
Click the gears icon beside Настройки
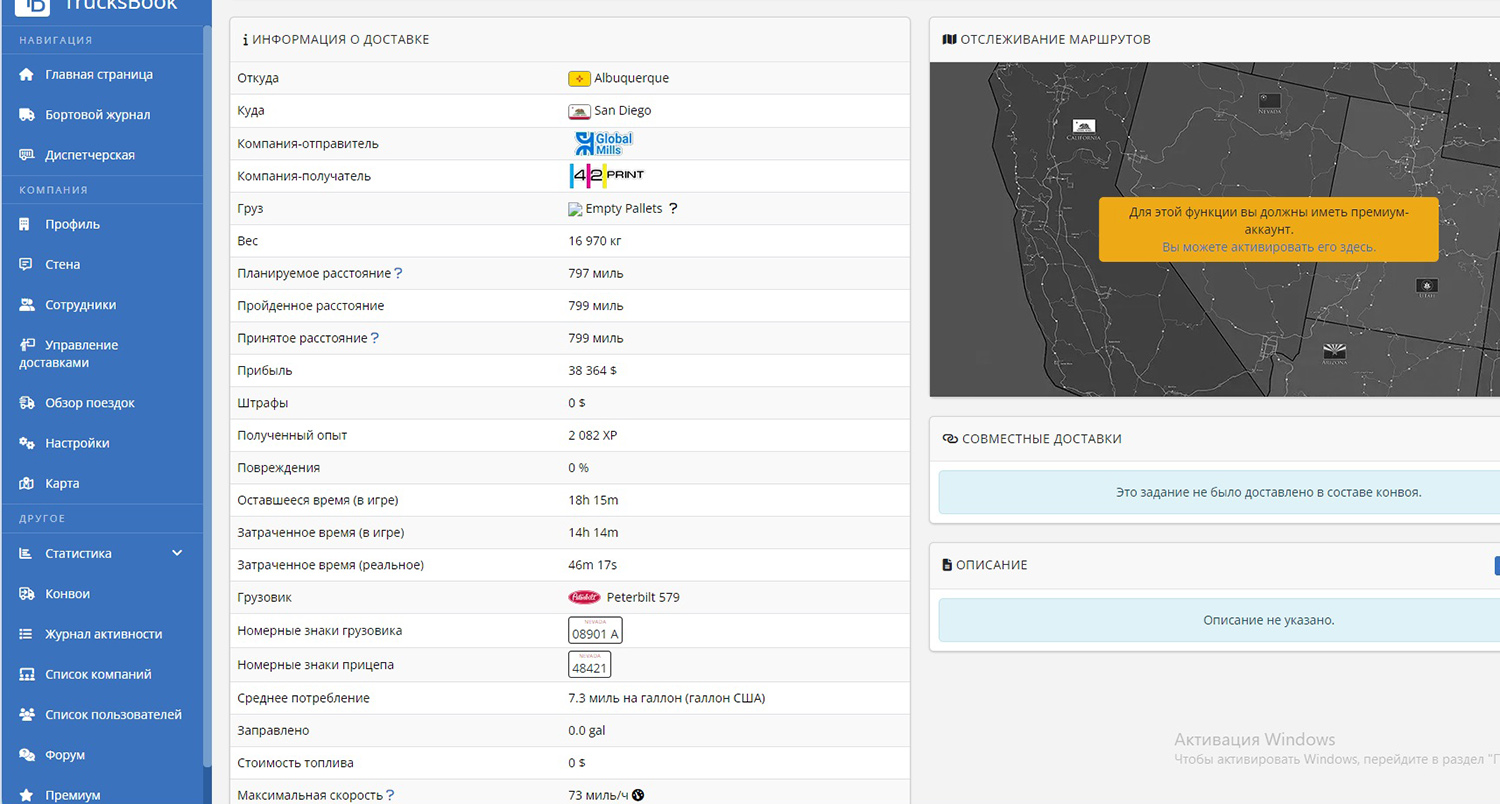point(27,443)
